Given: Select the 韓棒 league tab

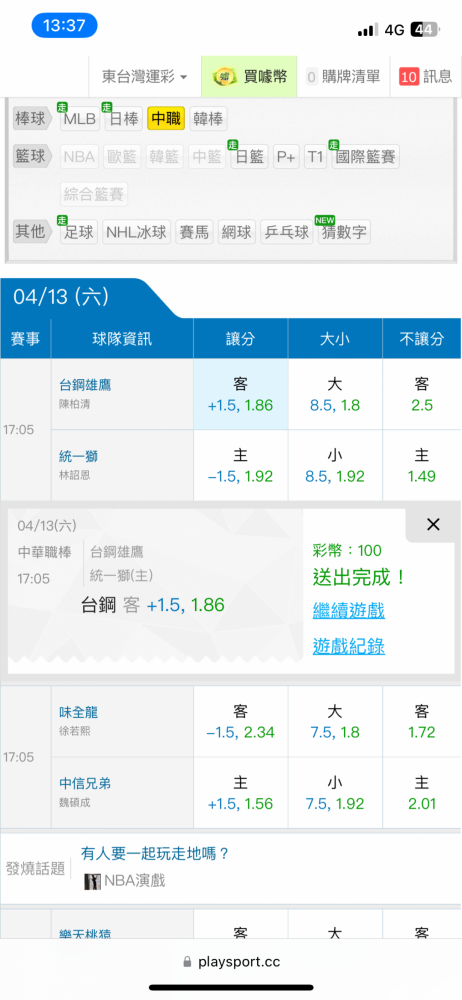Looking at the screenshot, I should [208, 119].
